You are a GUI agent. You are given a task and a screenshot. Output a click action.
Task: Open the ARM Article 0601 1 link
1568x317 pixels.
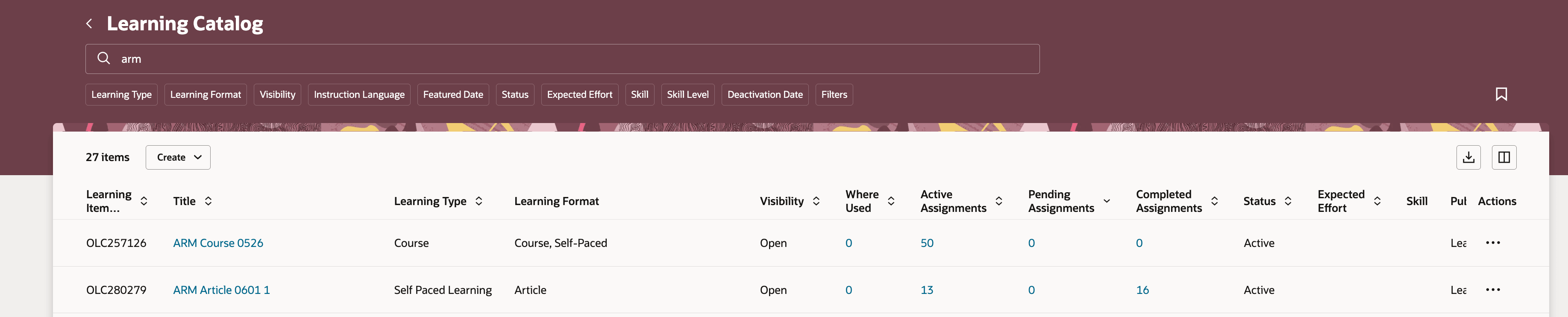(x=222, y=290)
